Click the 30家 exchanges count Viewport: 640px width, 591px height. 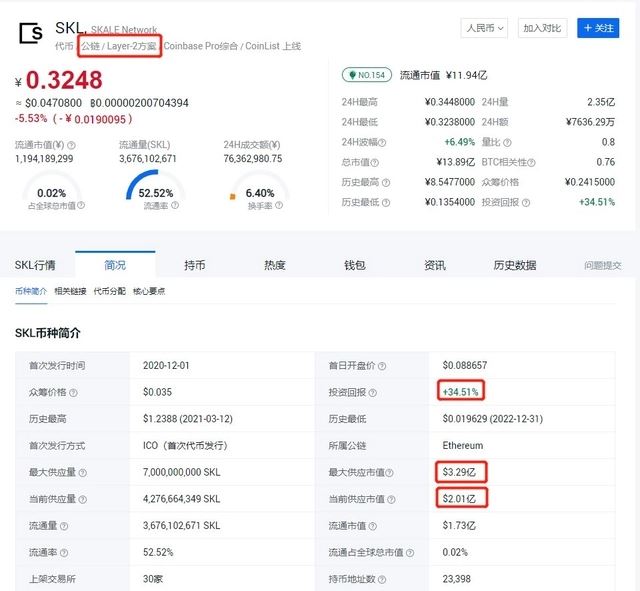[153, 579]
